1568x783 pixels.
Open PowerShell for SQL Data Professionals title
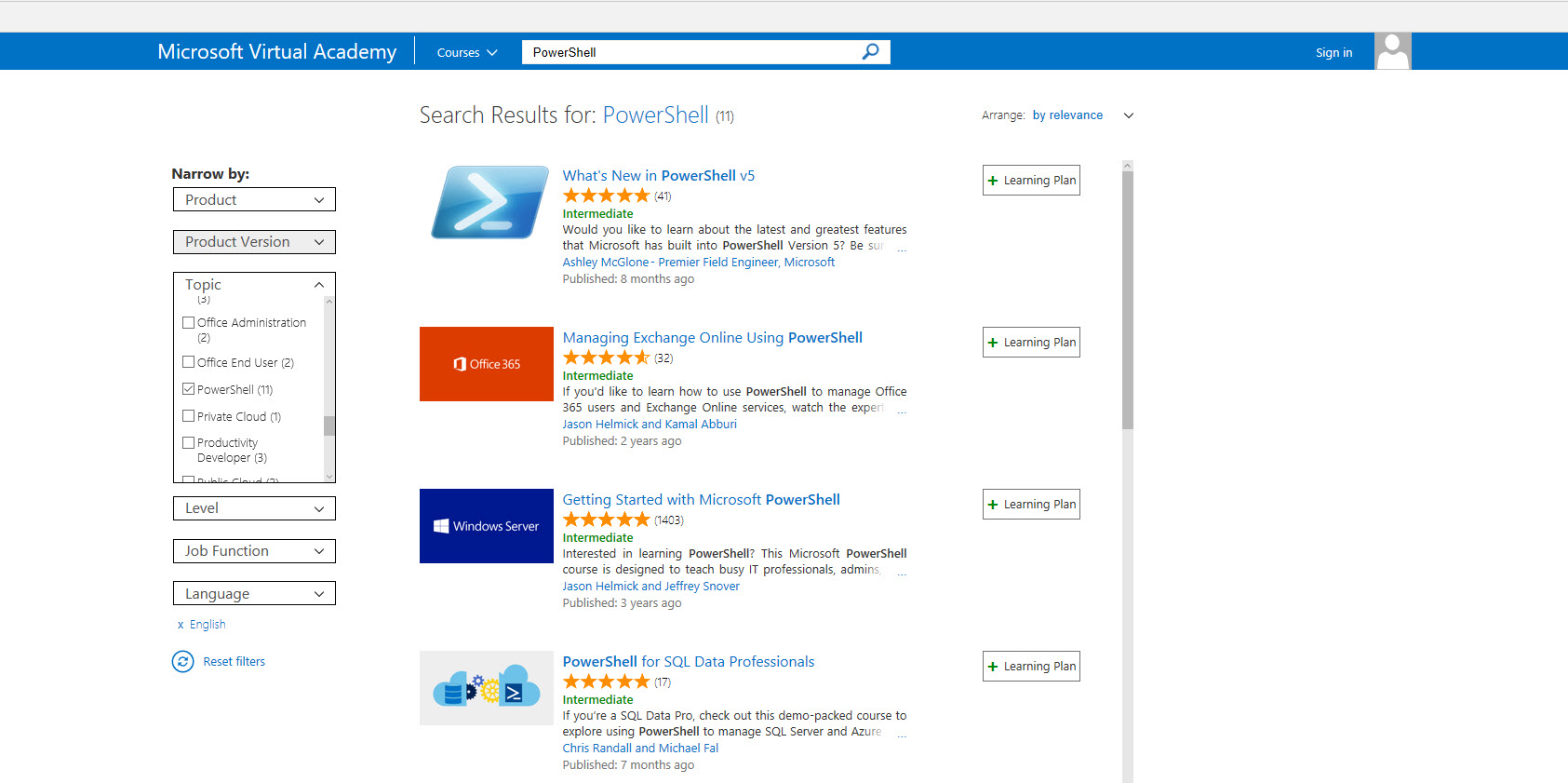[x=689, y=662]
